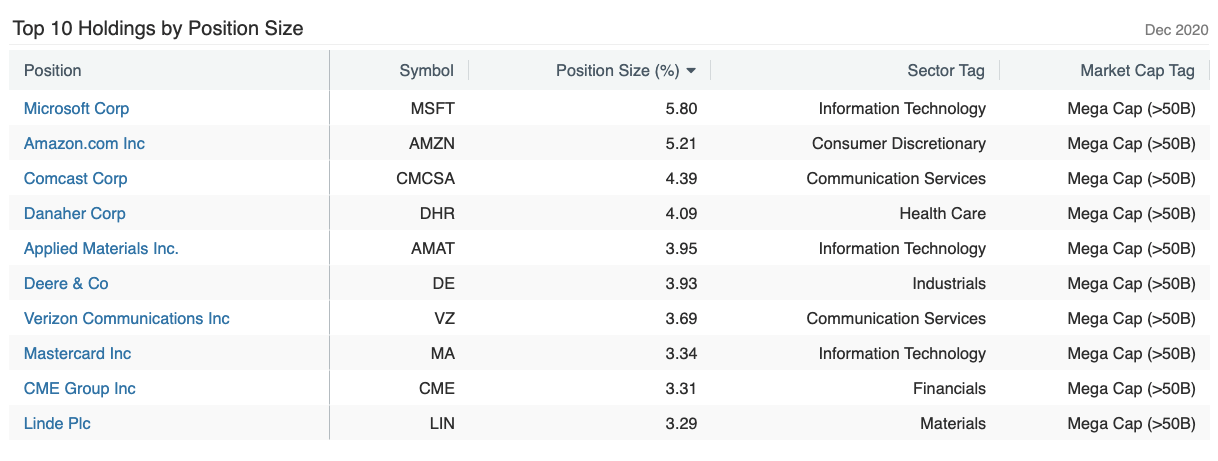Select the Financials sector tag for CME
Screen dimensions: 1218x461
pyautogui.click(x=949, y=388)
